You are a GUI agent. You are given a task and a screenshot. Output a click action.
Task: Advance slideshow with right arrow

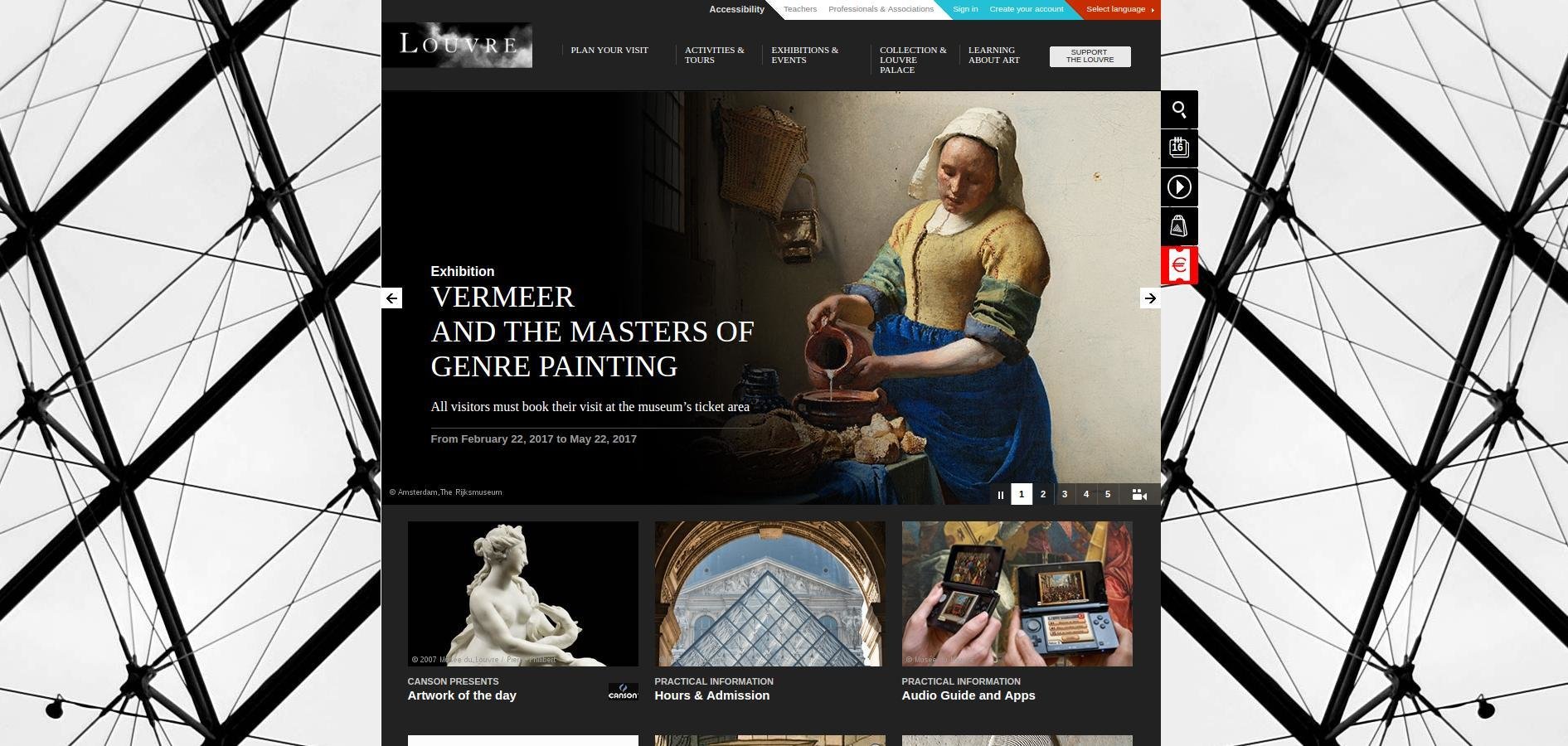coord(1150,298)
